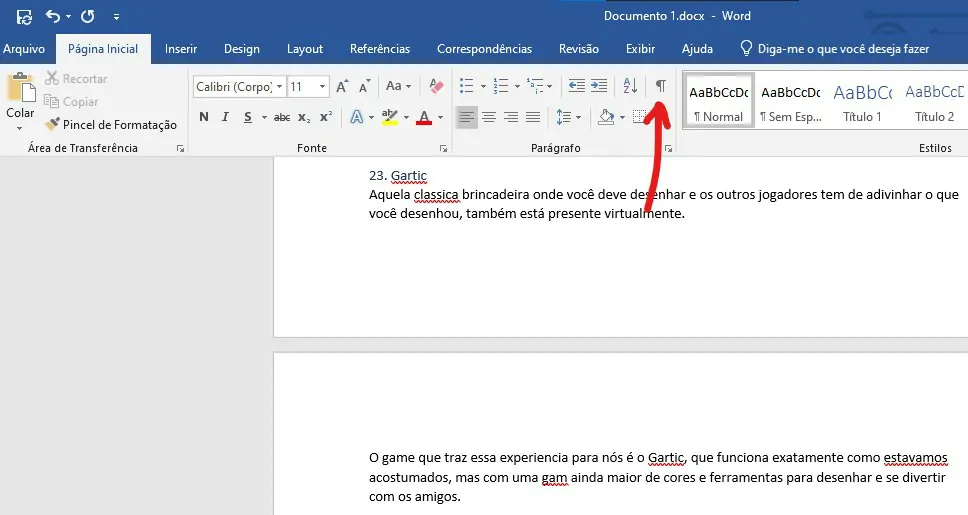Switch to the Design tab

click(x=241, y=49)
